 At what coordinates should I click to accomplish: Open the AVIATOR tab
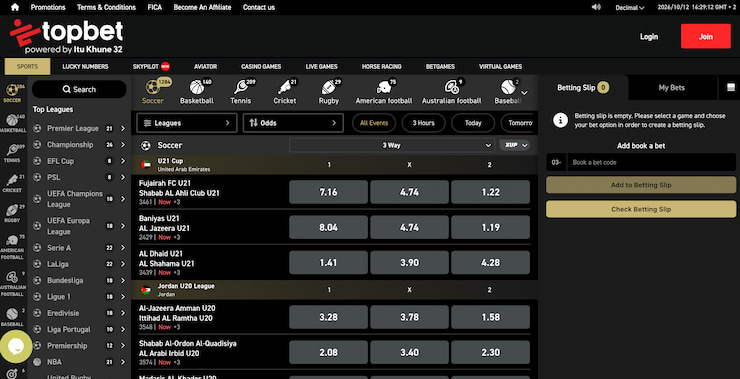pyautogui.click(x=205, y=67)
